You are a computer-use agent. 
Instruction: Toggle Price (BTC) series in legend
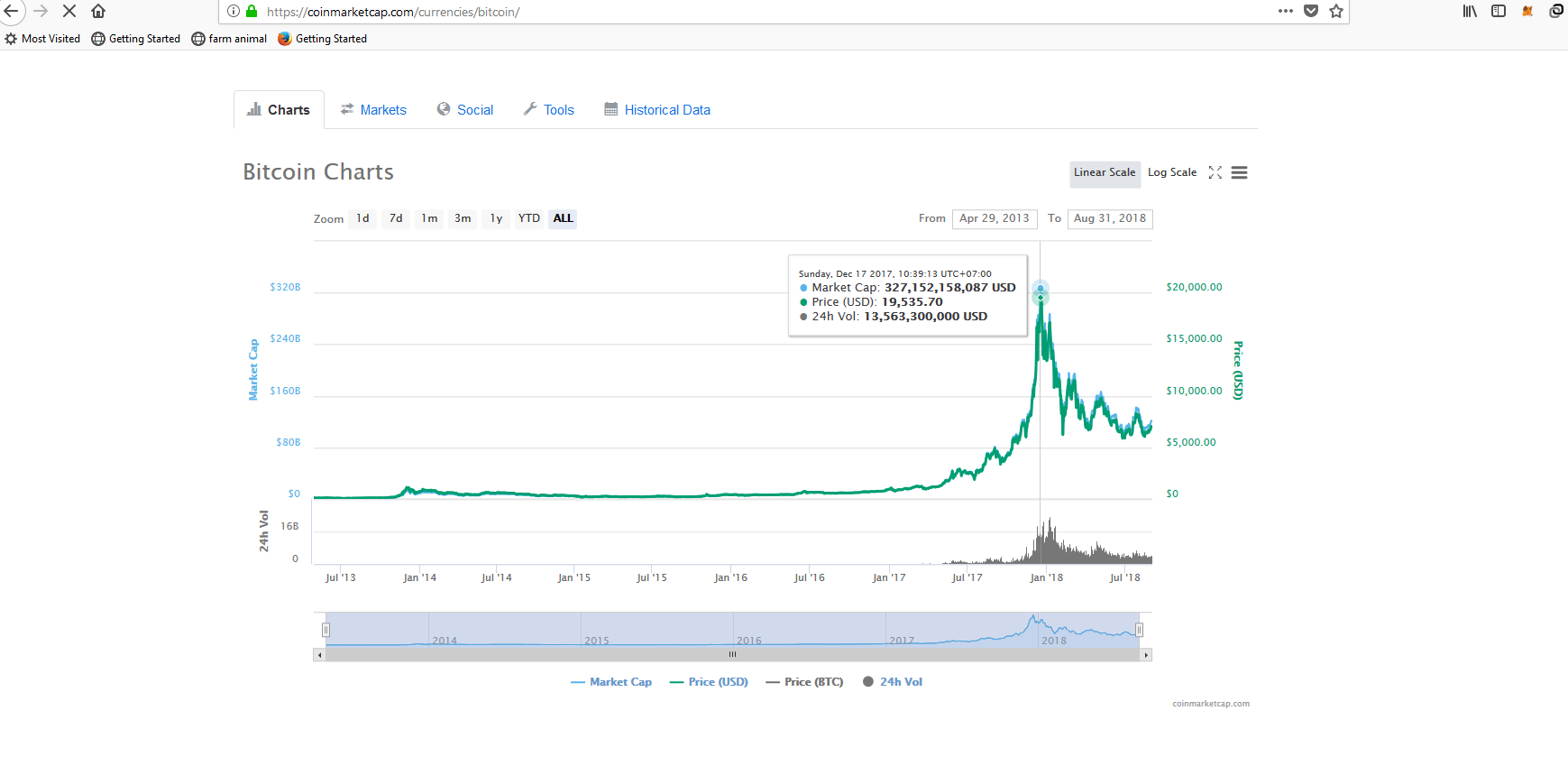(804, 682)
